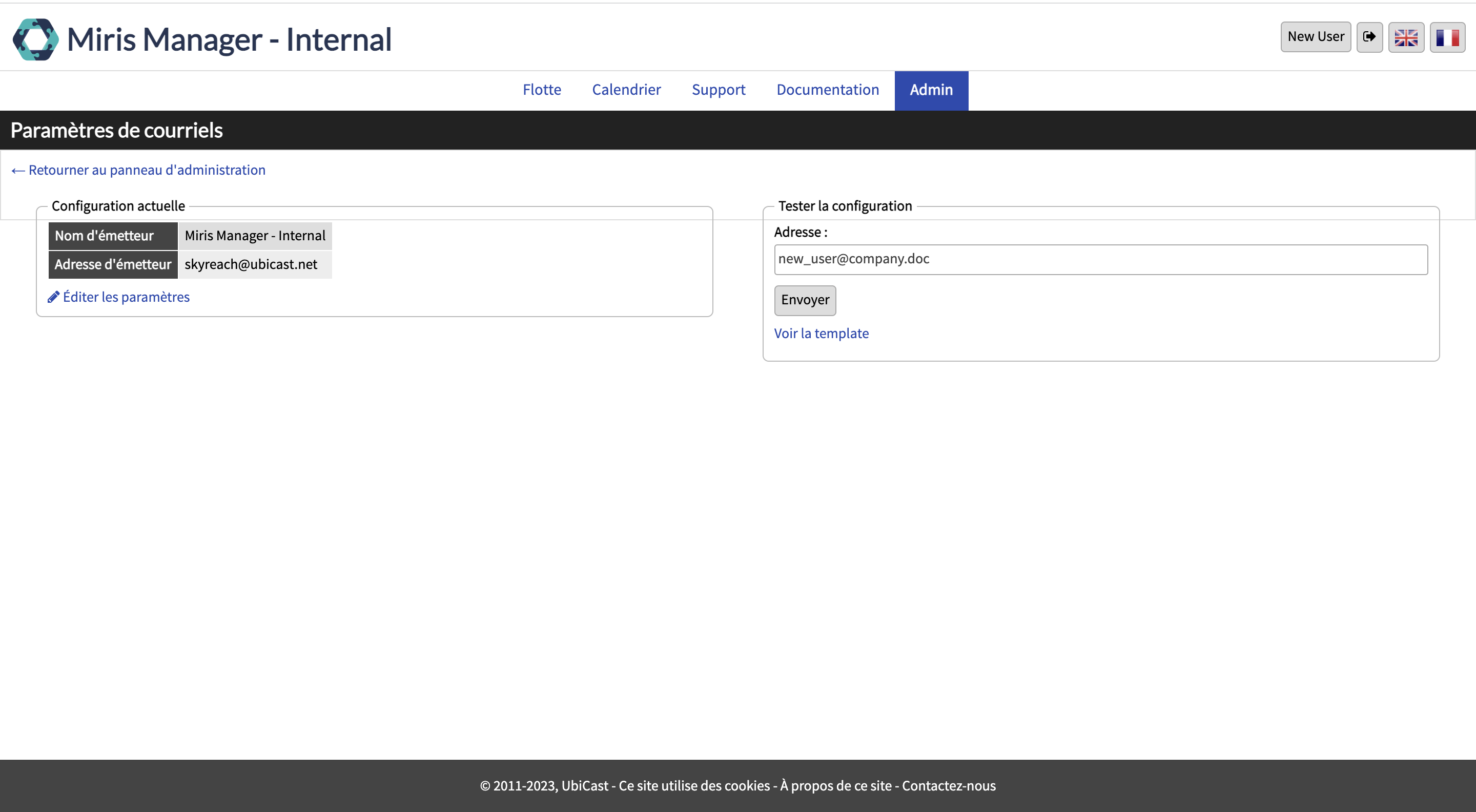Open the Voir la template link
Image resolution: width=1476 pixels, height=812 pixels.
pos(821,334)
